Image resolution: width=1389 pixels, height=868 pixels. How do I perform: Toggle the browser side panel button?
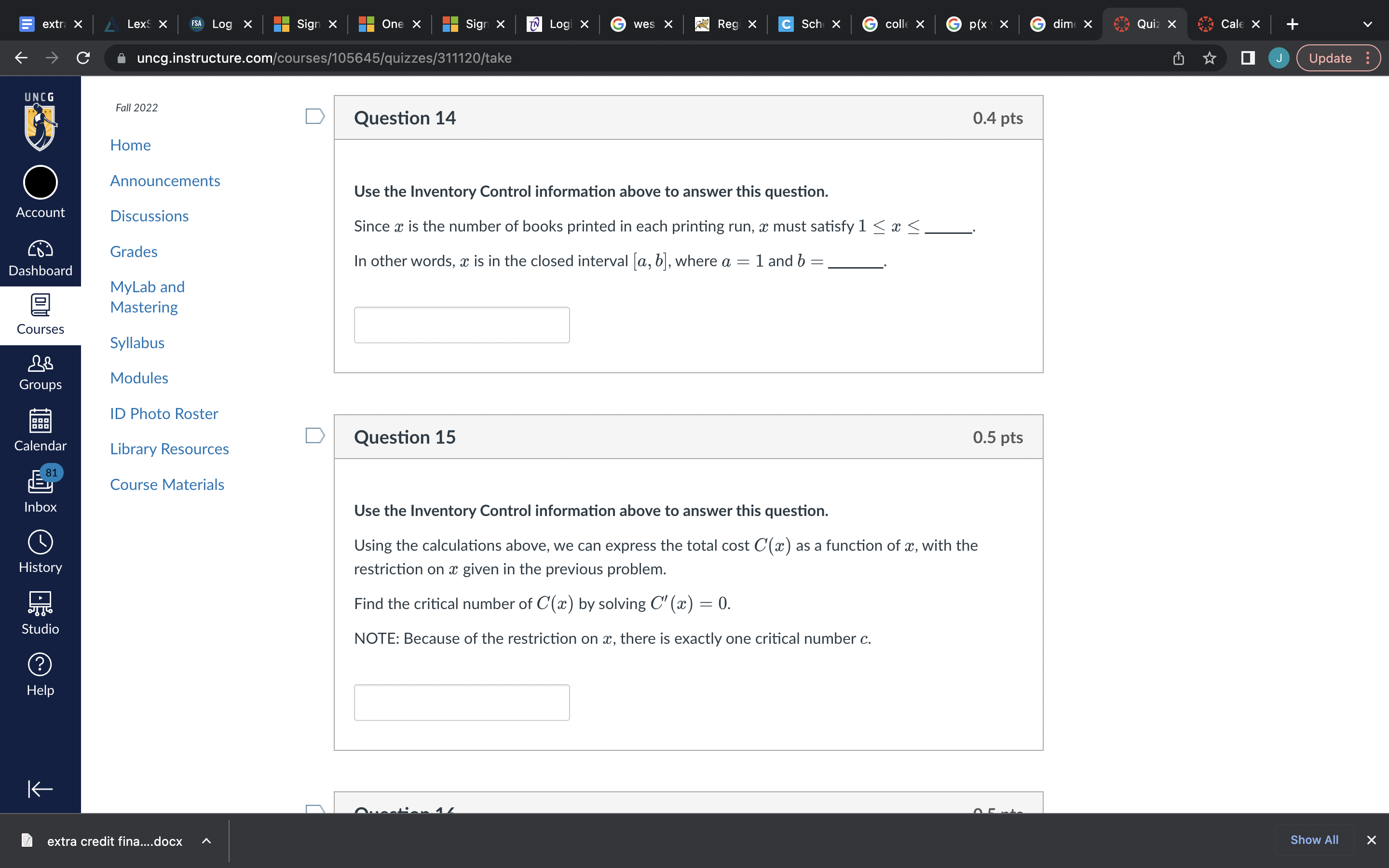[x=1247, y=58]
